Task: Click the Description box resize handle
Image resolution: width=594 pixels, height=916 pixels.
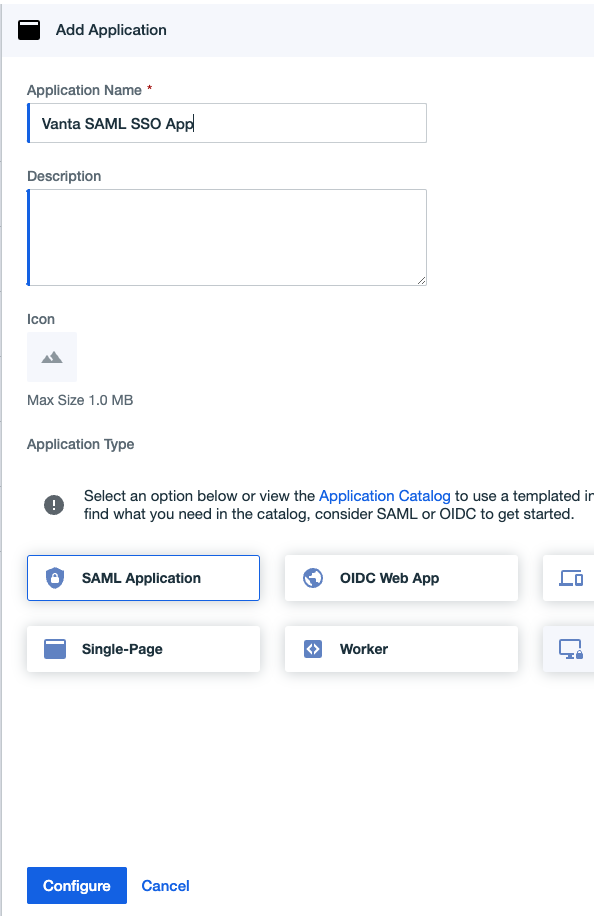Action: pyautogui.click(x=421, y=280)
